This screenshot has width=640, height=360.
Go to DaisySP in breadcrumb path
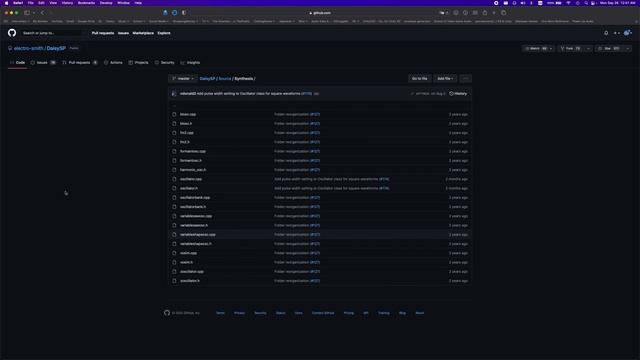coord(207,78)
